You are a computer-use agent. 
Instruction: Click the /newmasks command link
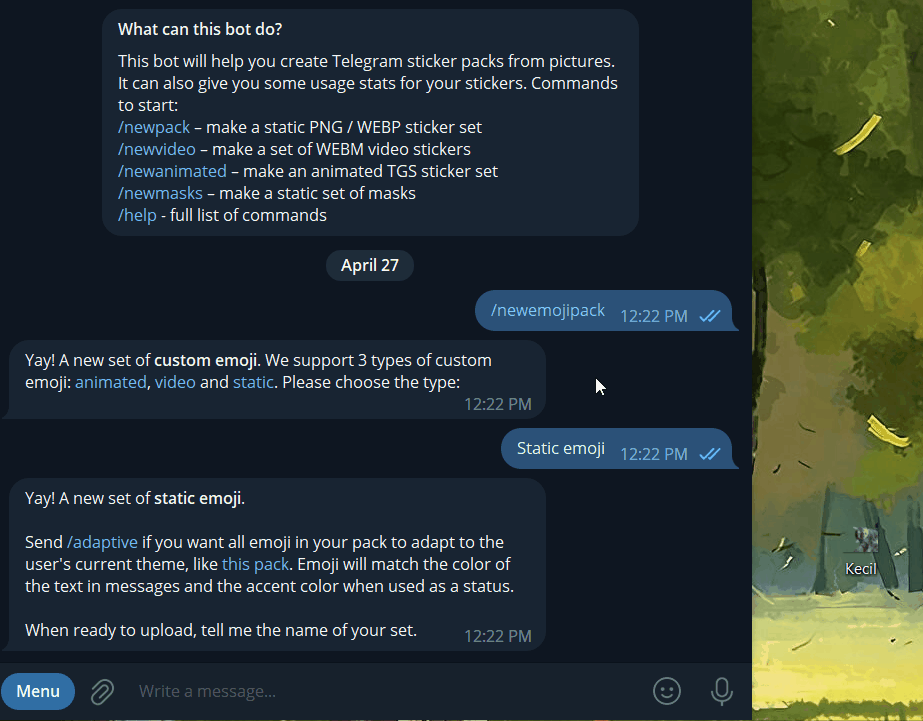[160, 193]
